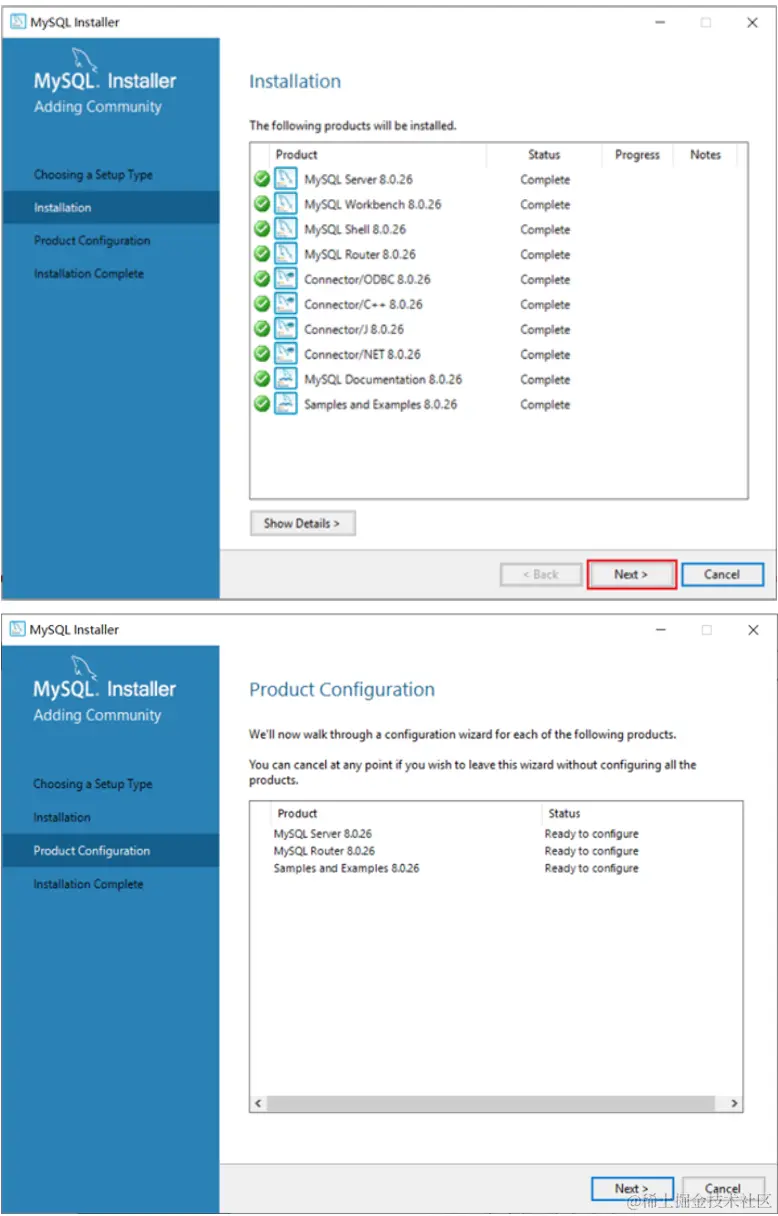Click Next button in Product Configuration window
The image size is (778, 1216).
(631, 1188)
